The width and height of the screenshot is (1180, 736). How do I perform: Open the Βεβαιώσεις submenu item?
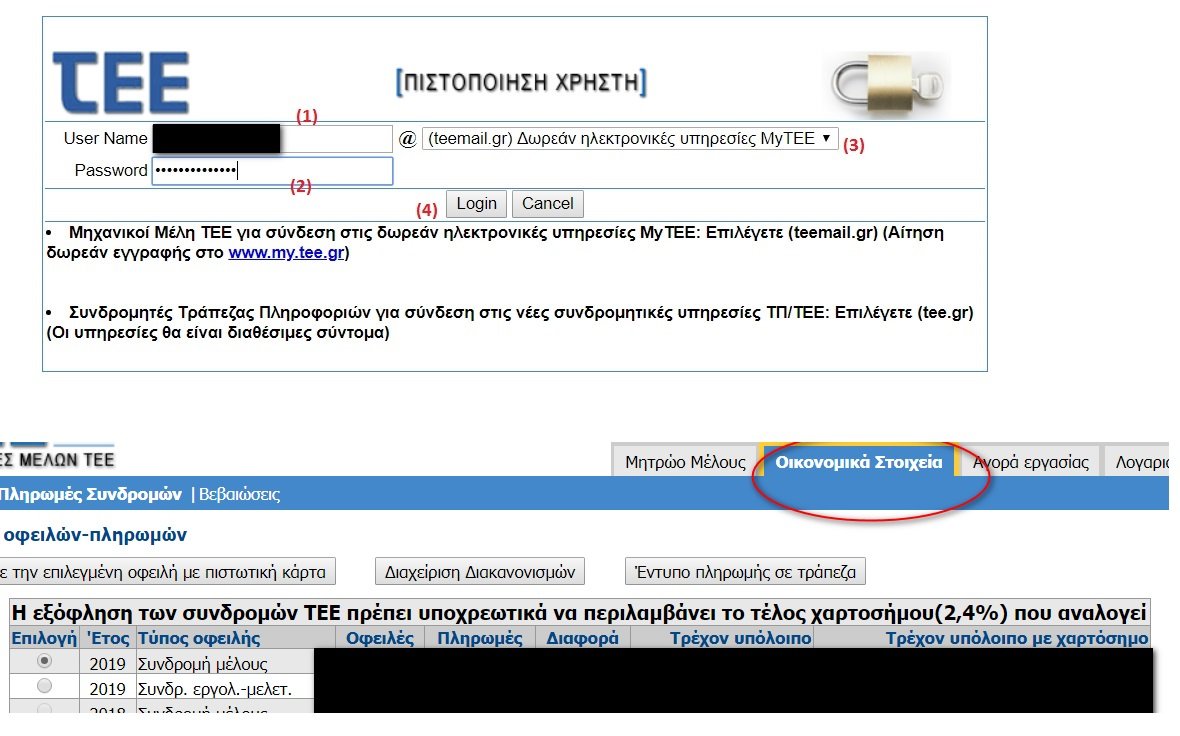pos(239,494)
